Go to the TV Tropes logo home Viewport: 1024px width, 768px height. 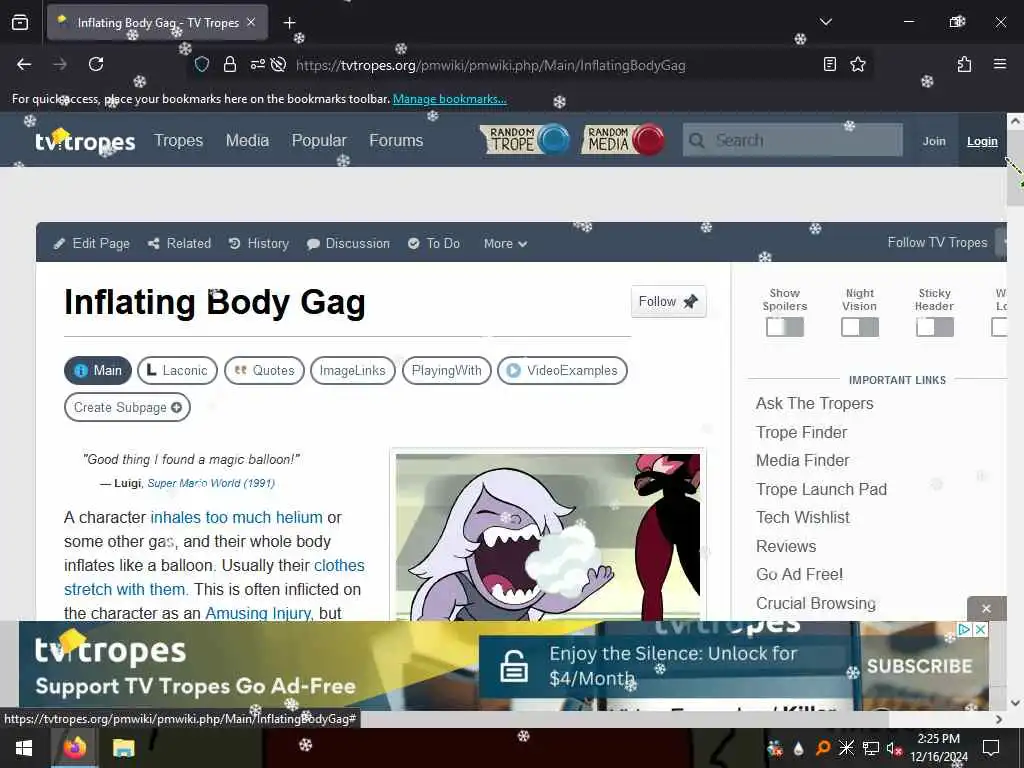click(85, 140)
